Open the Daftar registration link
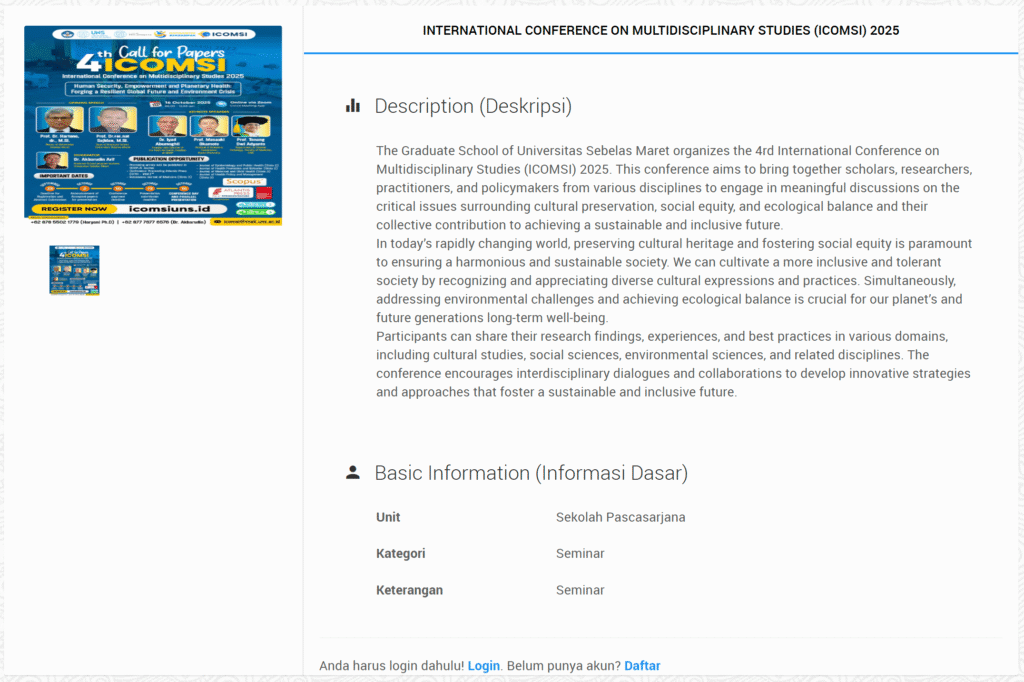 [x=642, y=666]
